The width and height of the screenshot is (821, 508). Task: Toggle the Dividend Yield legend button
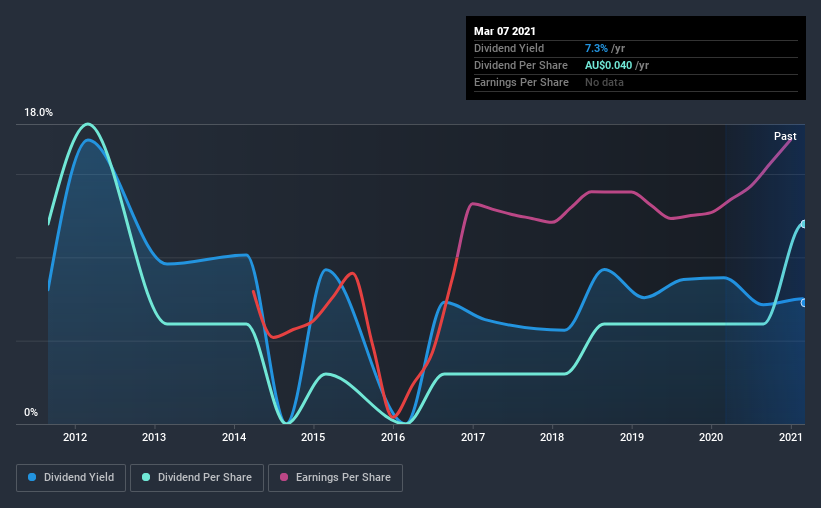pos(71,478)
